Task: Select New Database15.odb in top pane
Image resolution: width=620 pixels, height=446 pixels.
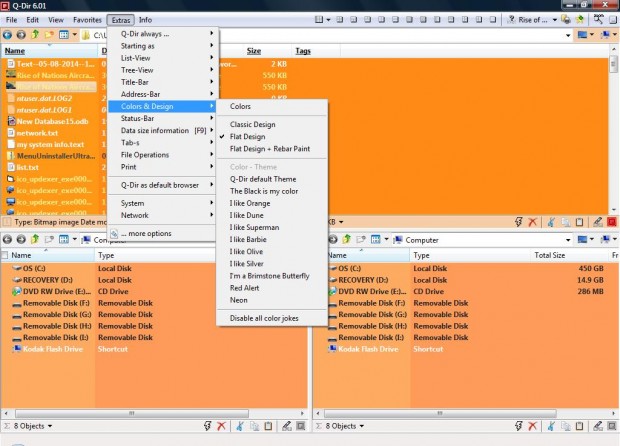Action: coord(52,121)
